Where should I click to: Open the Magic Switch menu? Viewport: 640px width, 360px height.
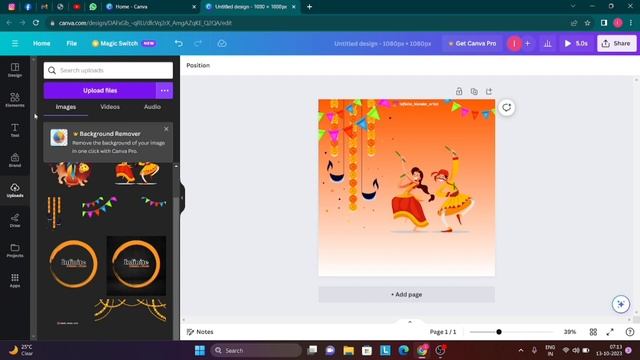(124, 43)
